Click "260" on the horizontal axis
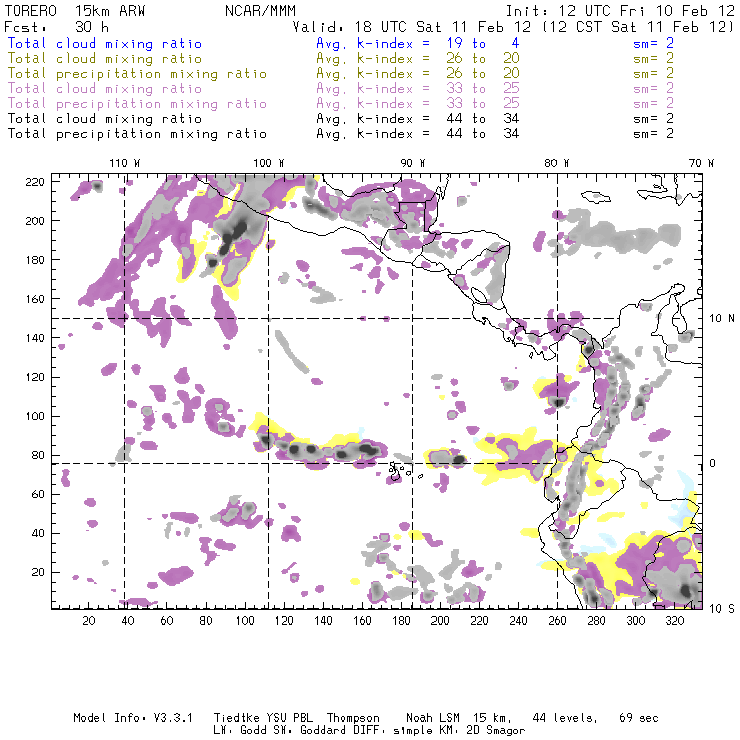This screenshot has height=740, width=740. [557, 621]
